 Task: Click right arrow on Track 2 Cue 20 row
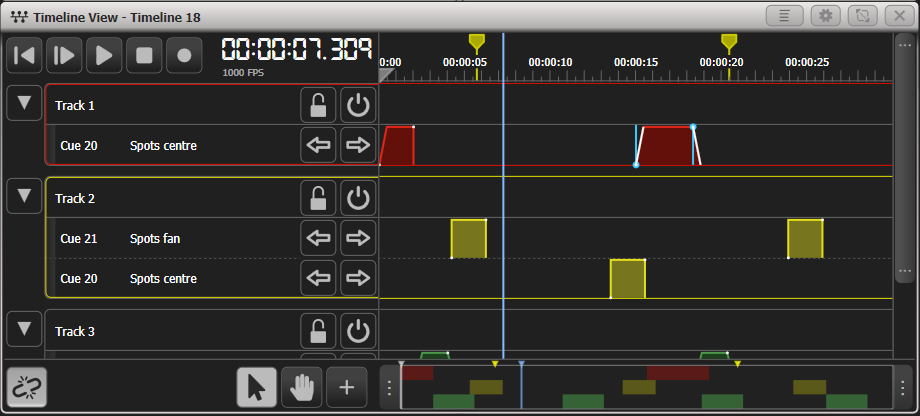(x=358, y=278)
